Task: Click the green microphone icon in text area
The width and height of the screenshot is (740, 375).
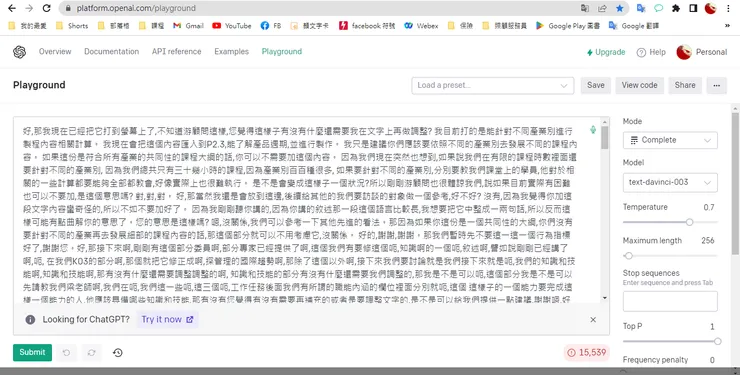Action: [593, 130]
